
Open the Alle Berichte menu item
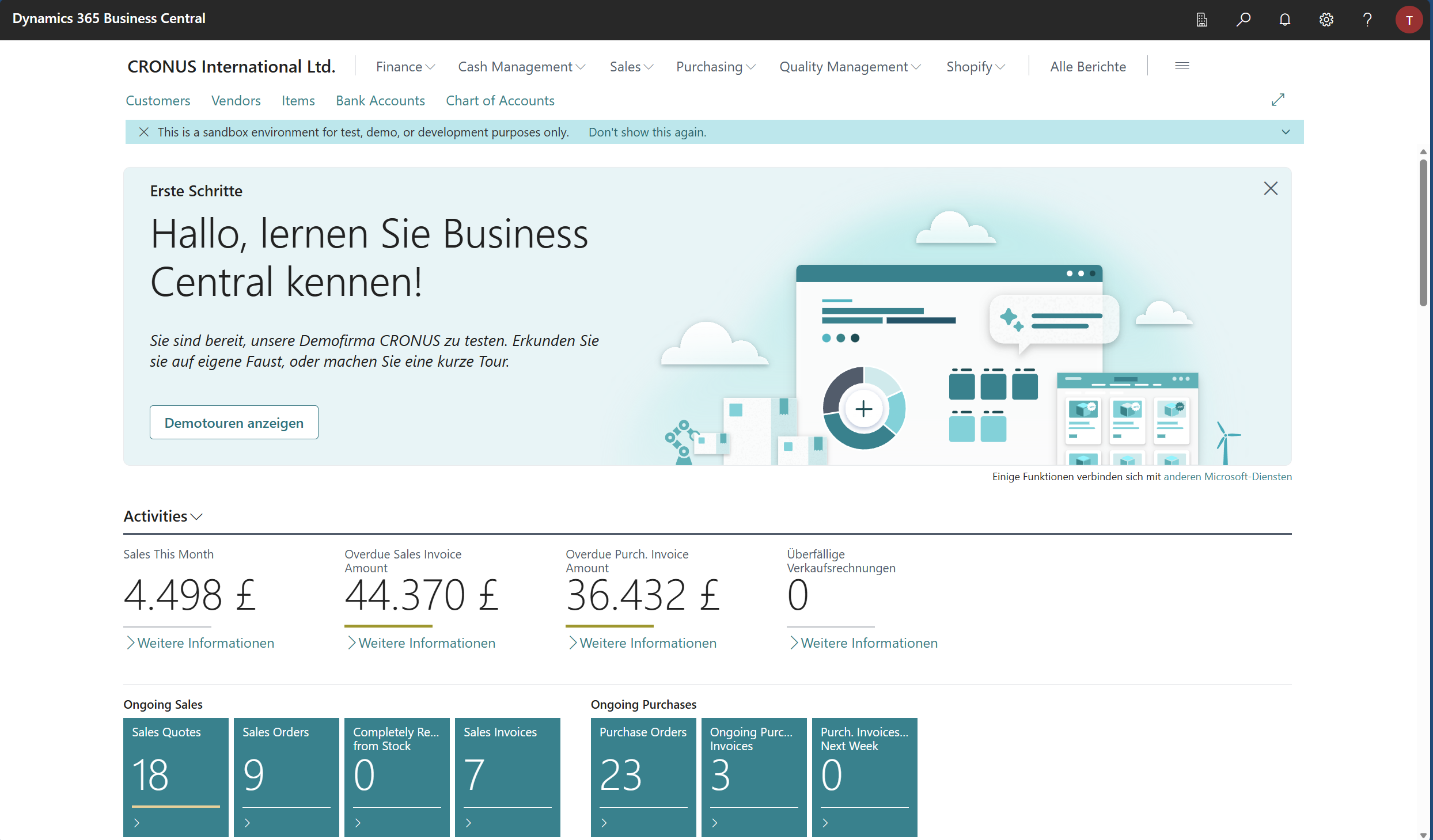point(1087,67)
